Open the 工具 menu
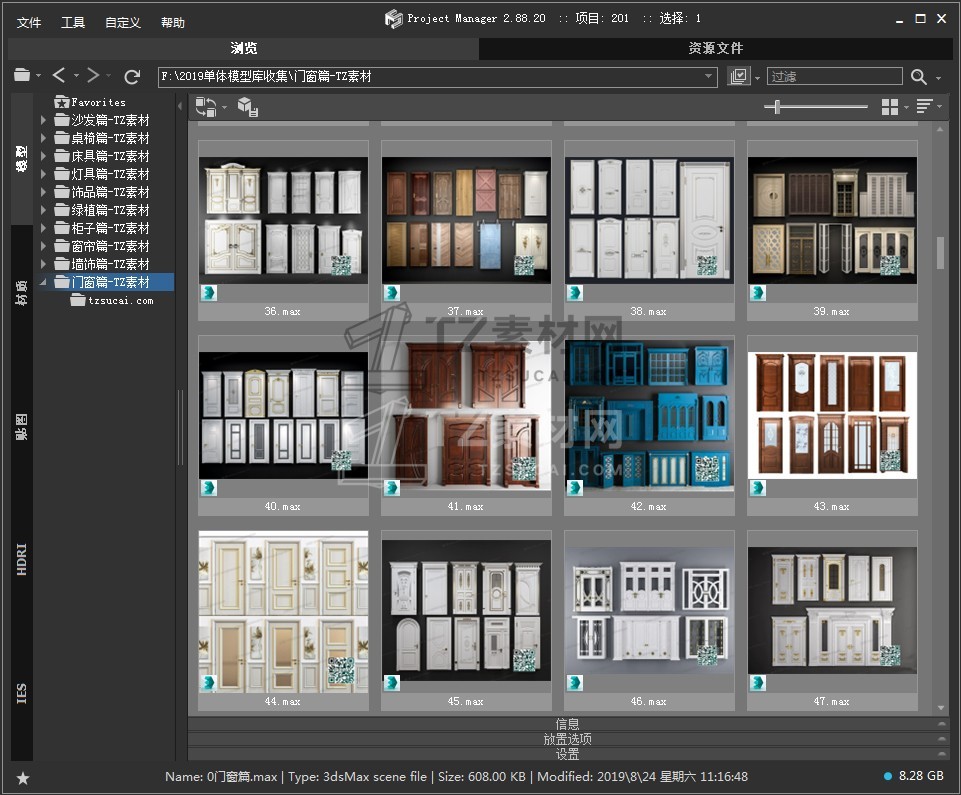Screen dimensions: 961x795 pos(73,22)
